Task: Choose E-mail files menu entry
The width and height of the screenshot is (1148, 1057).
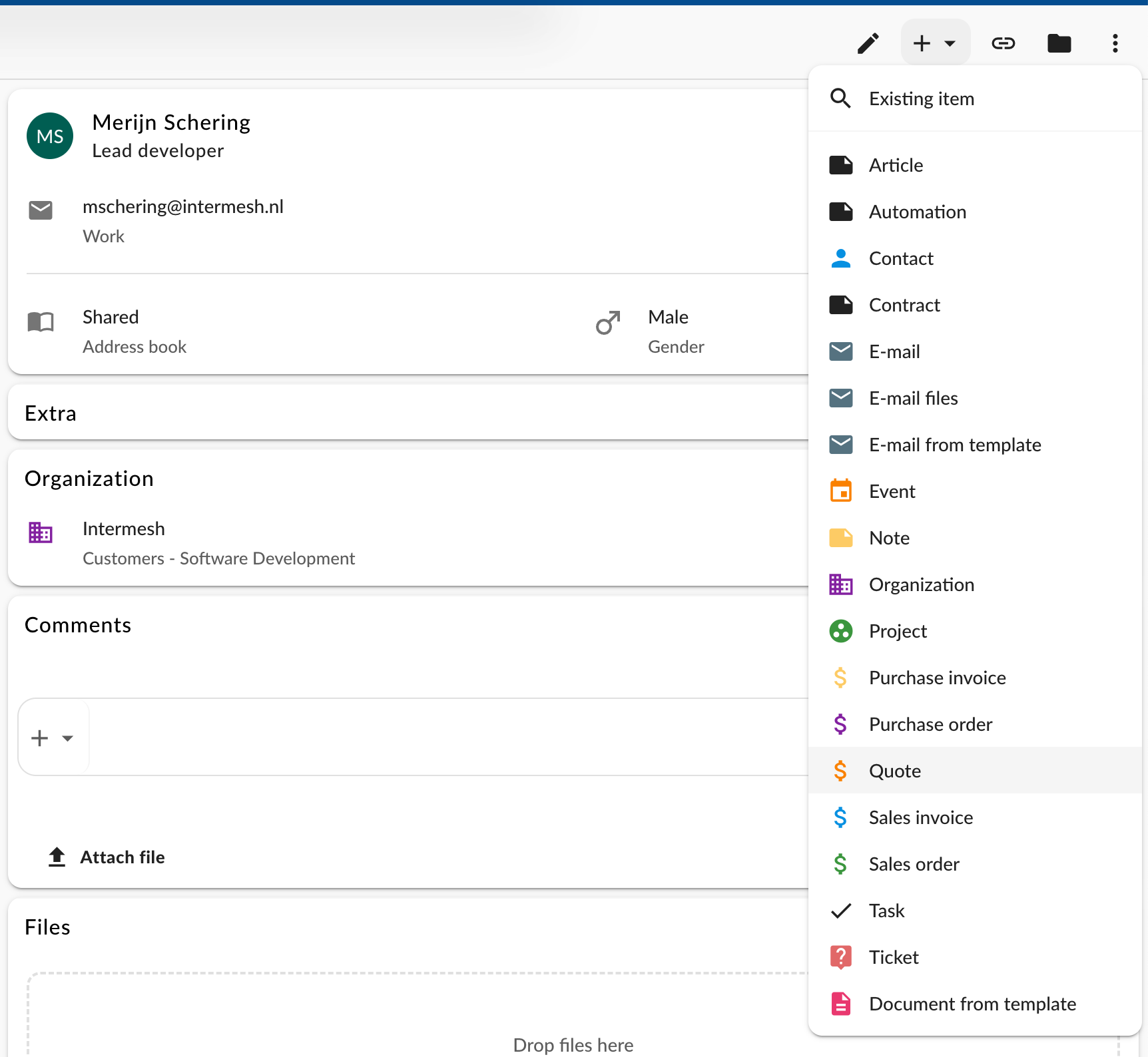Action: [975, 398]
